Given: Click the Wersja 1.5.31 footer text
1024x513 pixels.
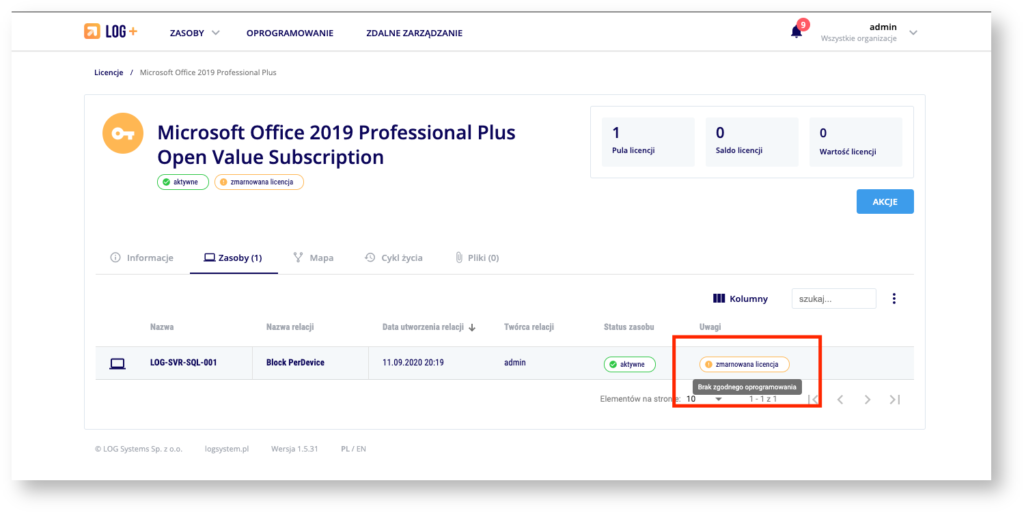Looking at the screenshot, I should point(295,449).
